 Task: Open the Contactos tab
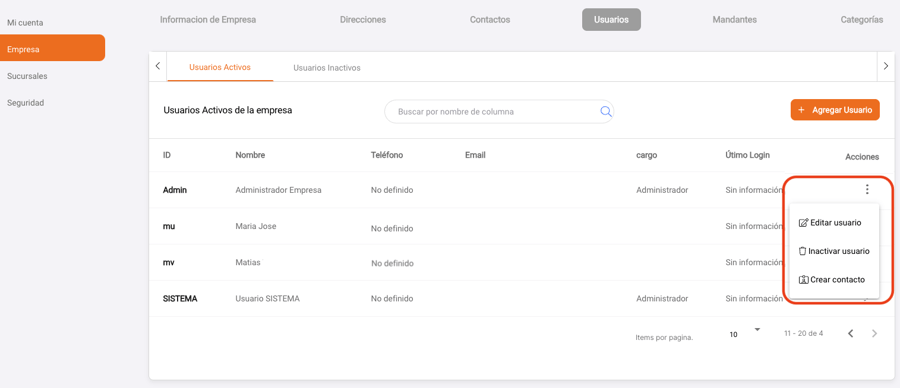point(490,20)
